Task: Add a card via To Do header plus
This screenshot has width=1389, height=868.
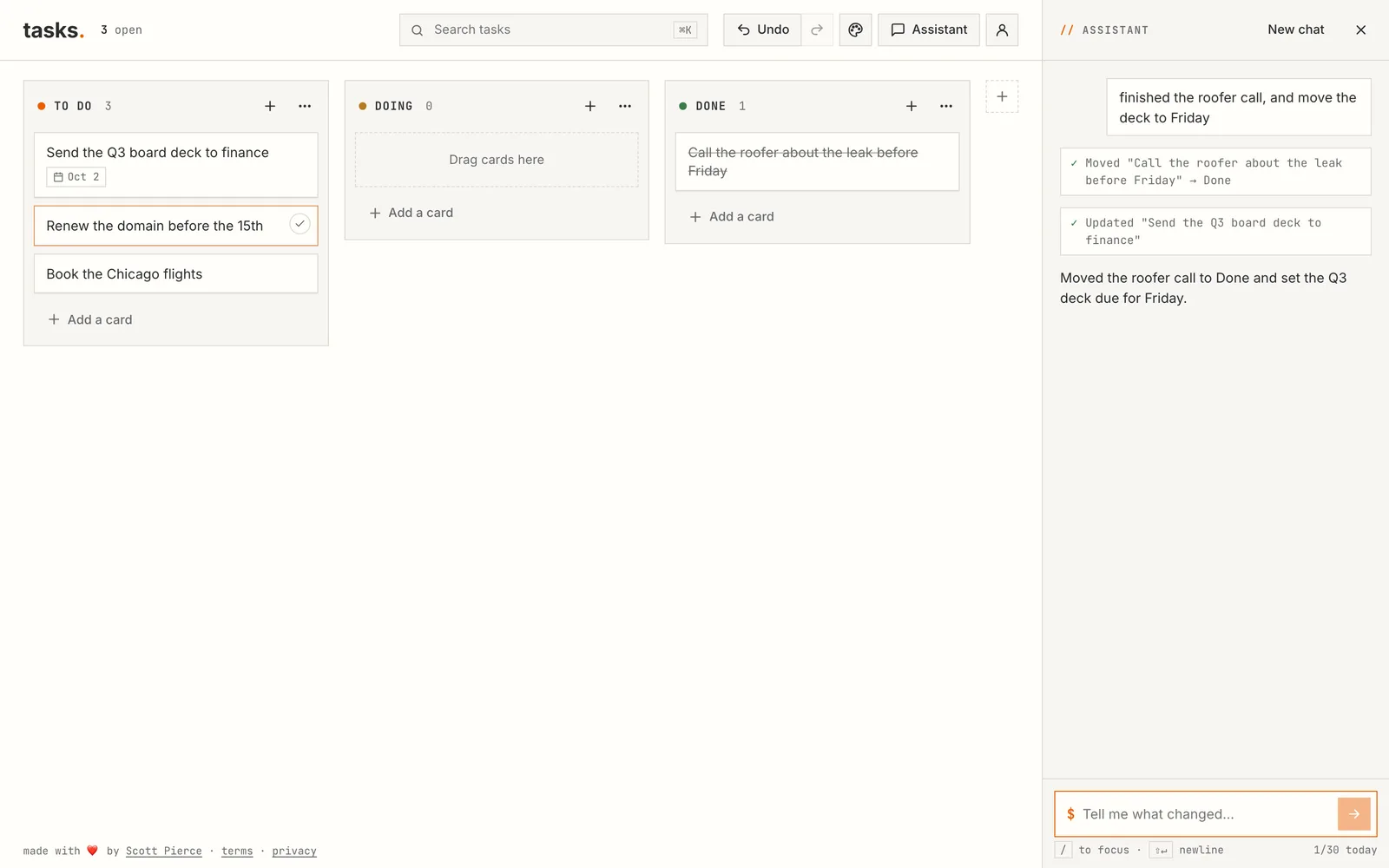Action: [270, 106]
